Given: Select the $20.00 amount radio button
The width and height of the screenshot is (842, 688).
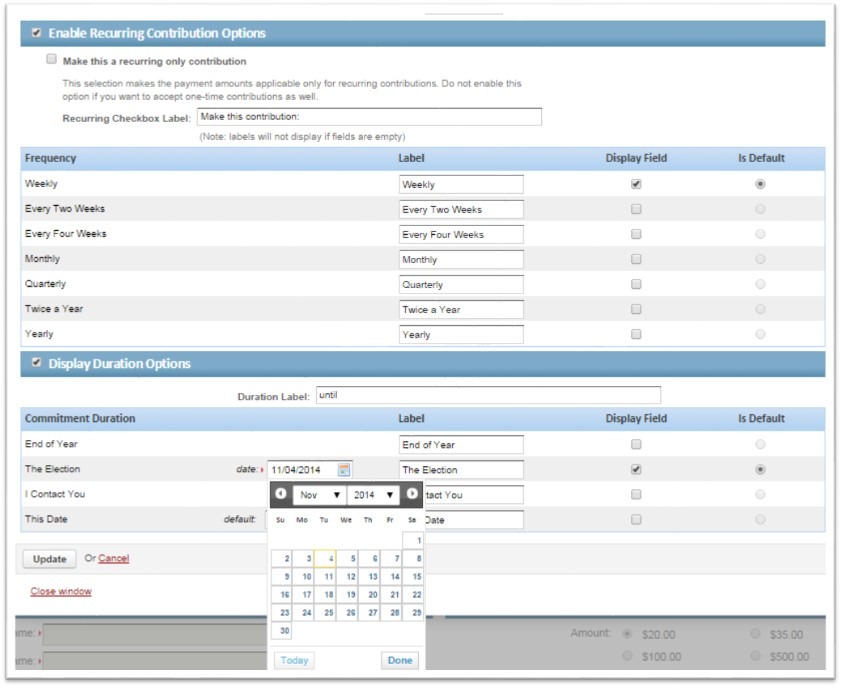Looking at the screenshot, I should tap(627, 634).
